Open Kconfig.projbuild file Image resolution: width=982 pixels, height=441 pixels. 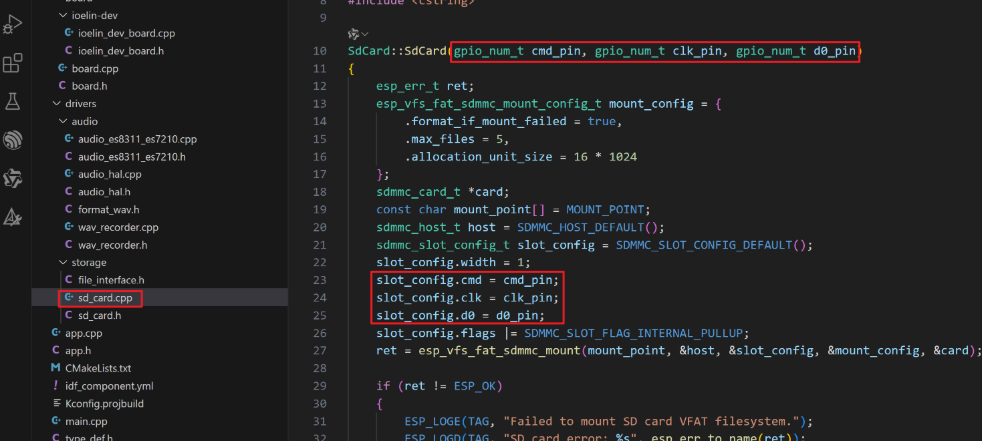coord(105,403)
